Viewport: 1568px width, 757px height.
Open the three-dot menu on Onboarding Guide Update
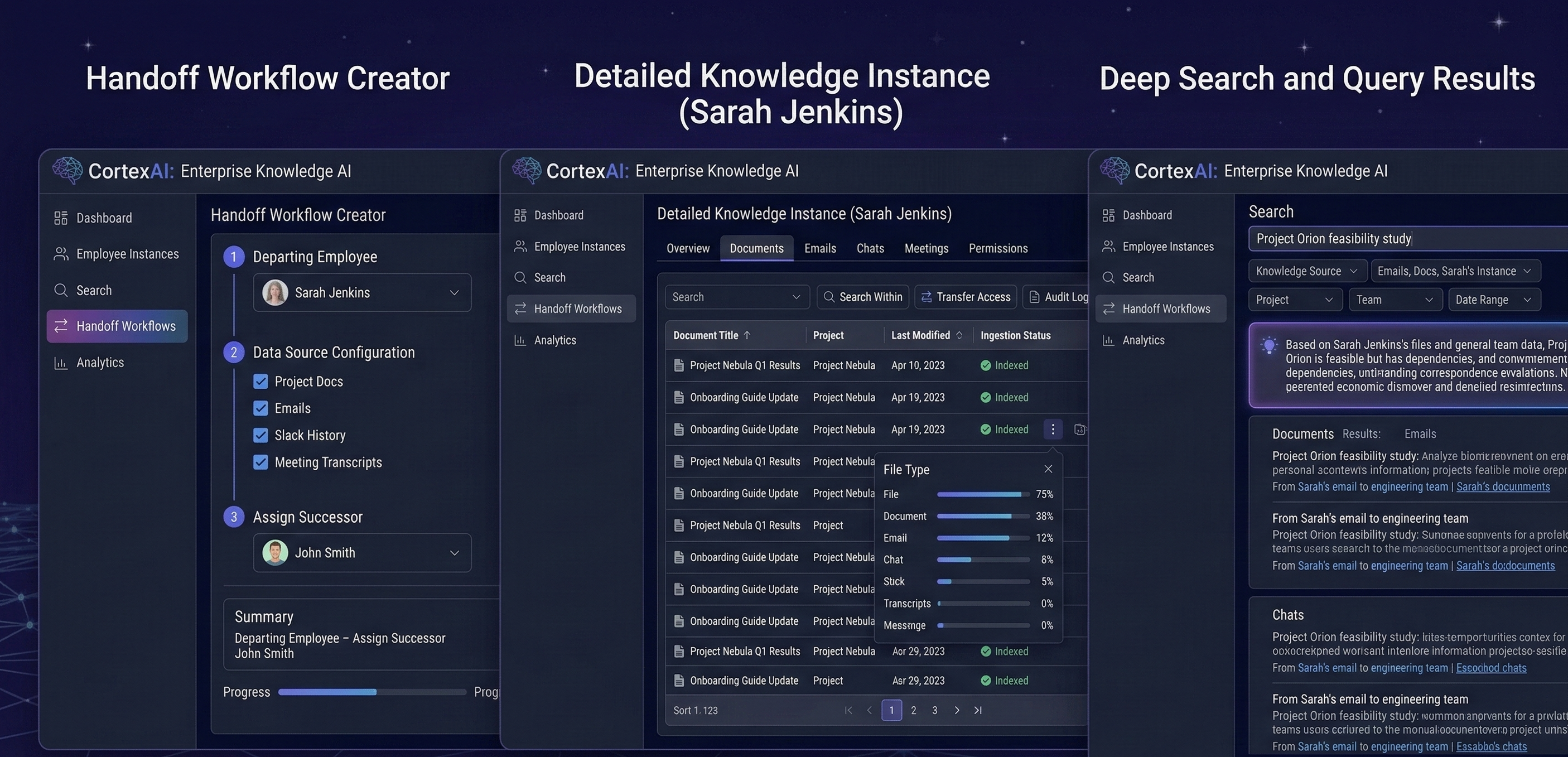tap(1053, 429)
